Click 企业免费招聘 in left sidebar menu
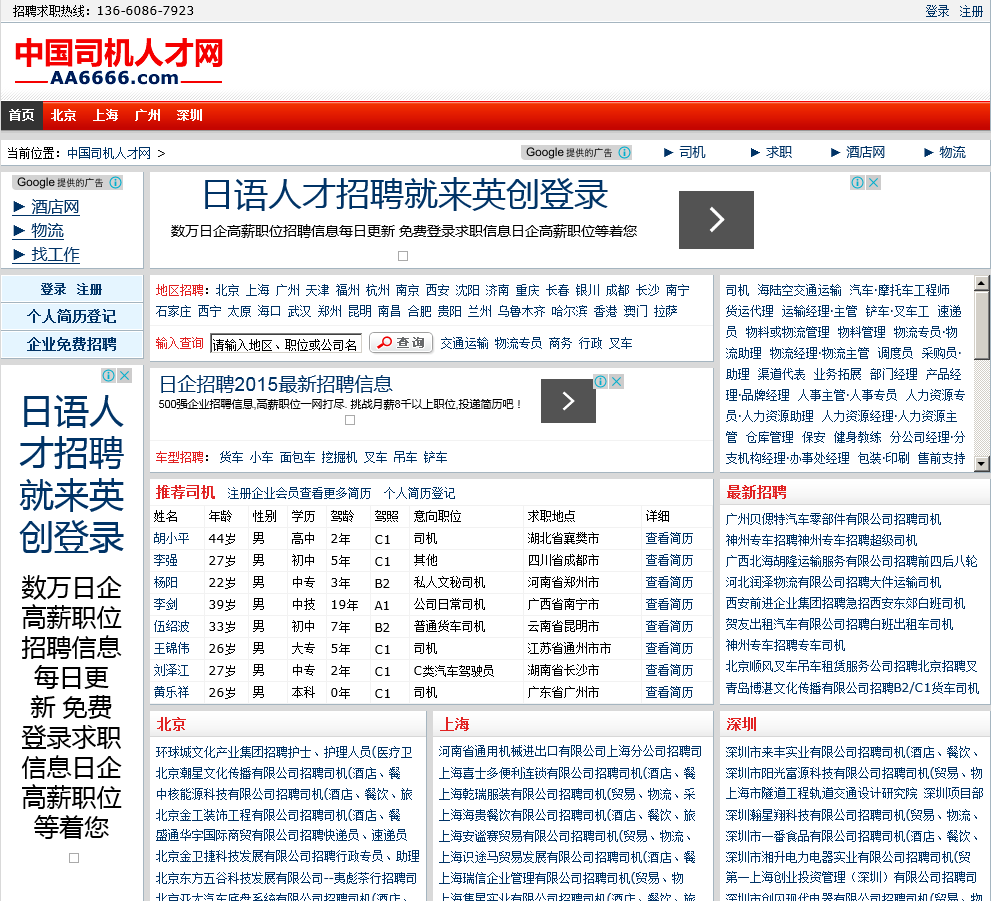This screenshot has width=991, height=901. pyautogui.click(x=71, y=344)
